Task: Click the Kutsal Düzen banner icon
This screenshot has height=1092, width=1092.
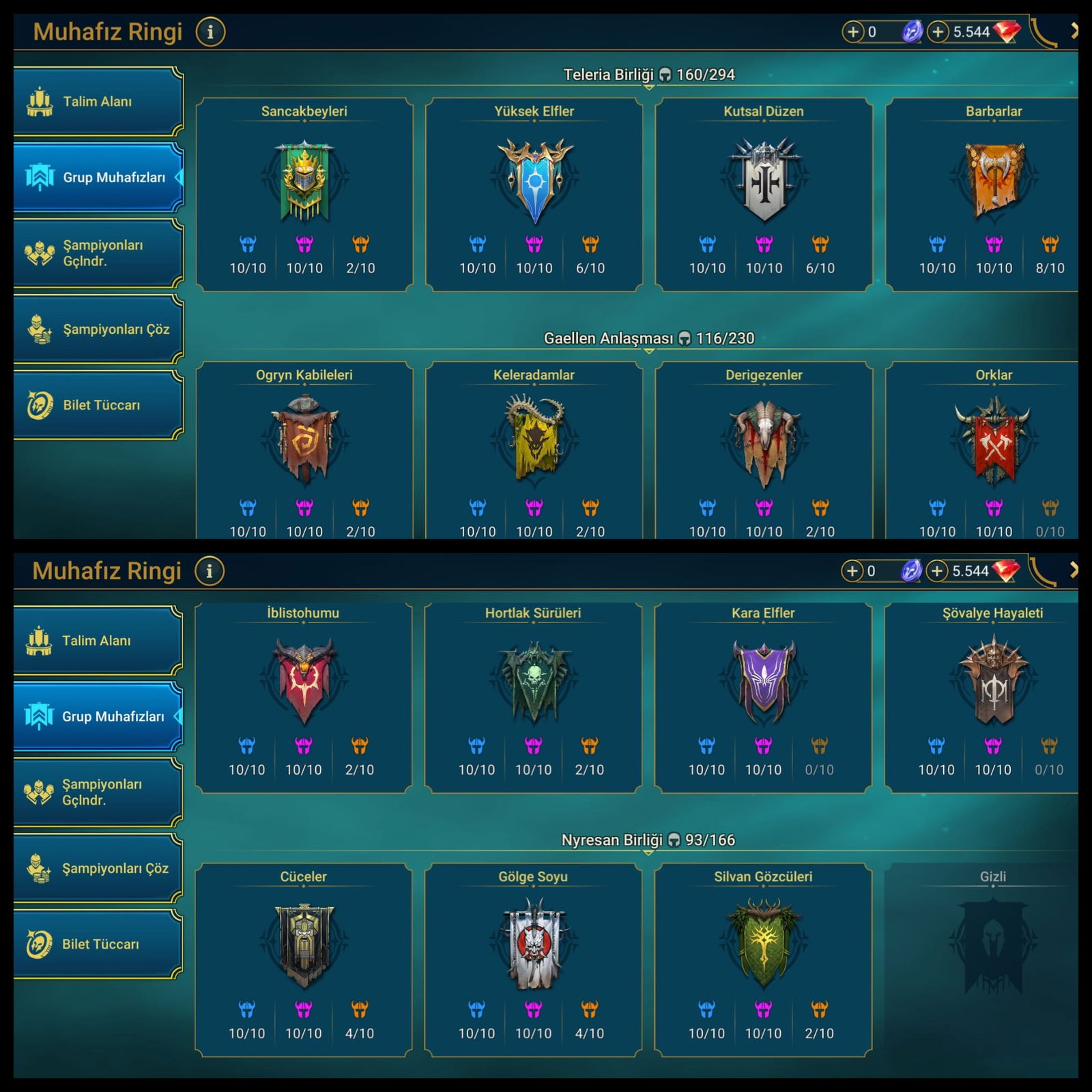Action: (x=764, y=179)
